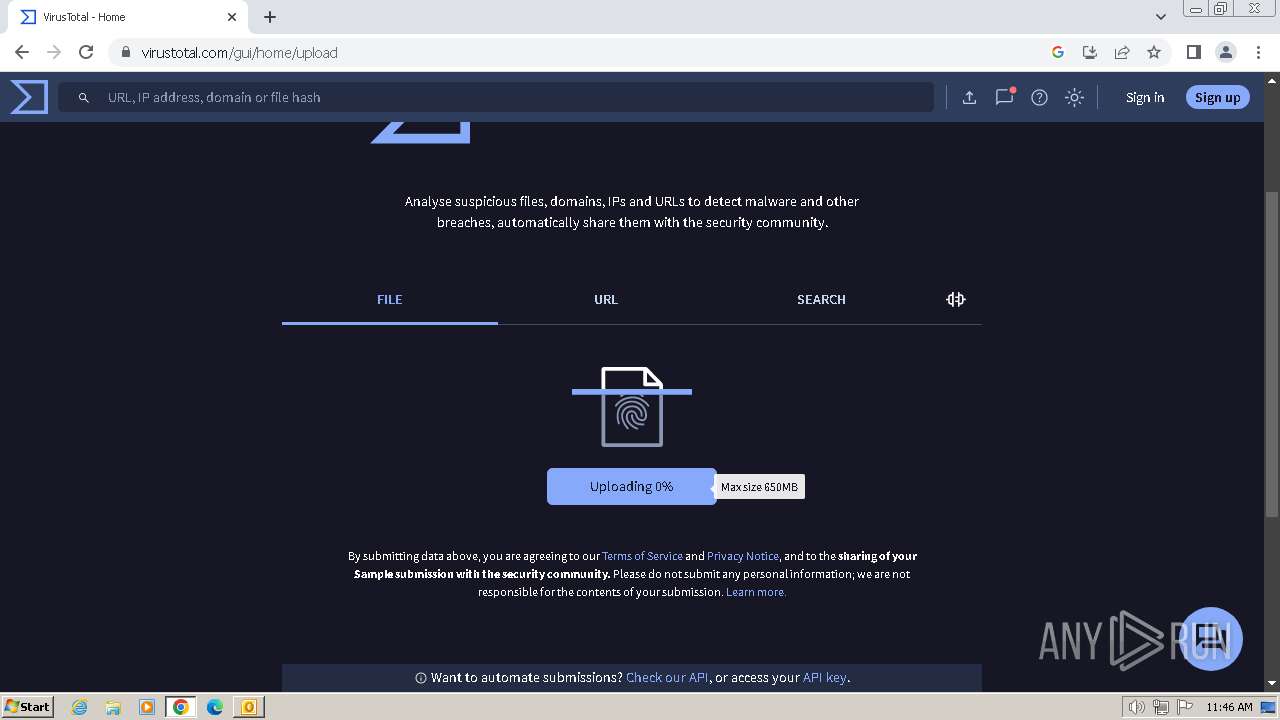Click the address bar URL
1280x720 pixels.
tap(239, 53)
